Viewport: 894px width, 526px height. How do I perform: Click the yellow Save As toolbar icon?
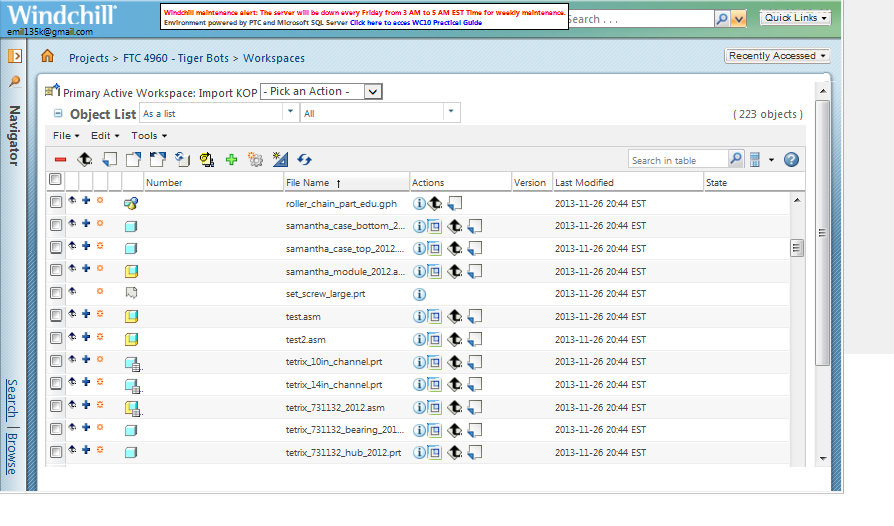[x=206, y=160]
